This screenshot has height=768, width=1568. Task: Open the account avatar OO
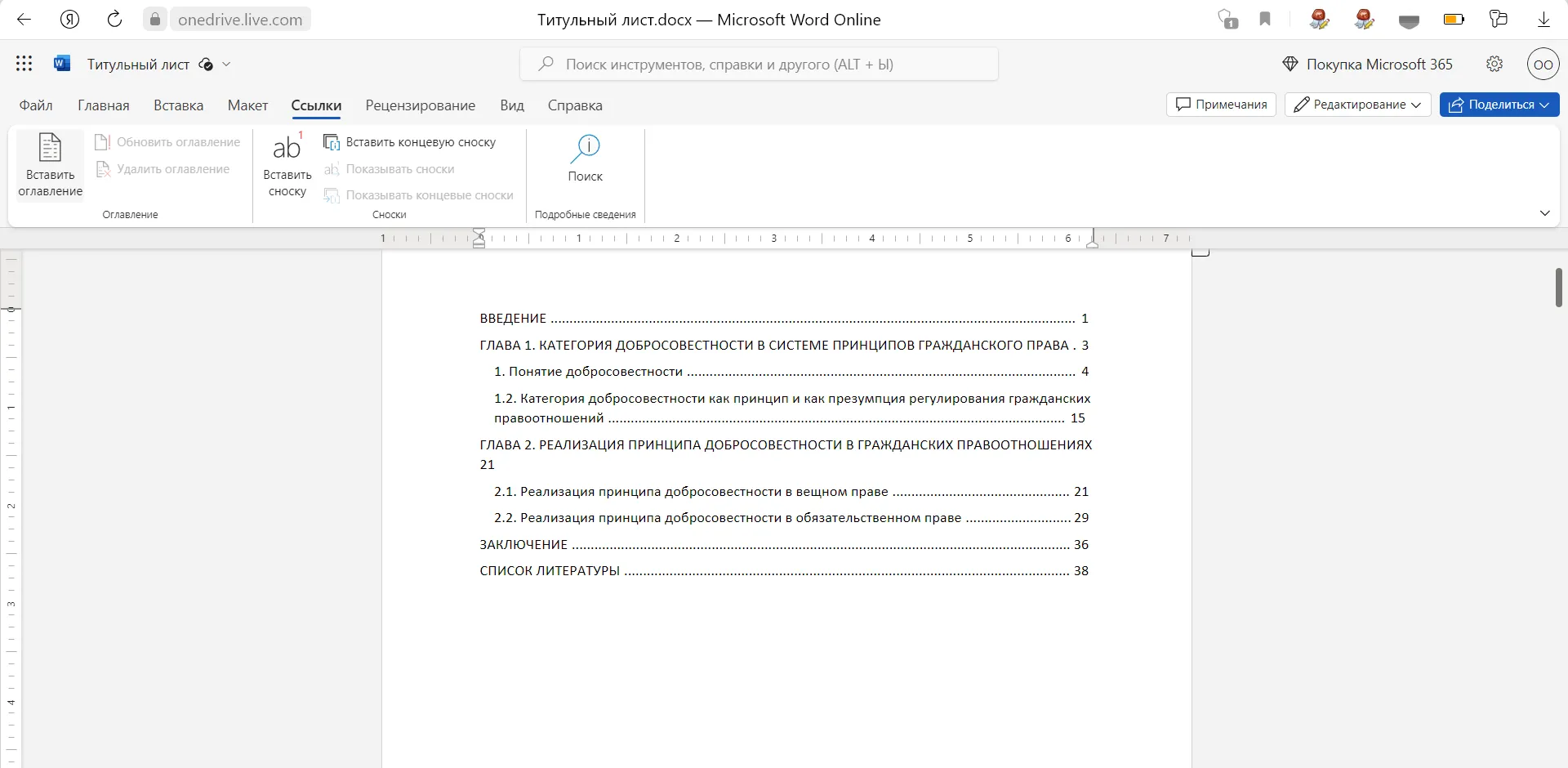coord(1543,64)
